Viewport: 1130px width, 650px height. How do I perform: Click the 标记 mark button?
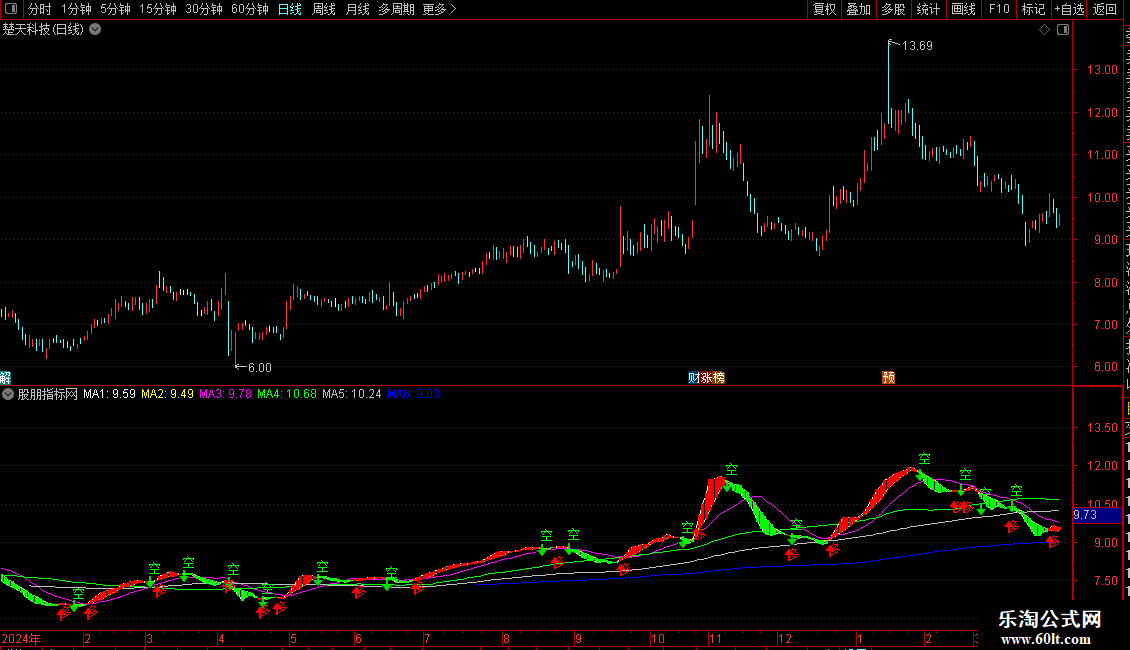1033,9
